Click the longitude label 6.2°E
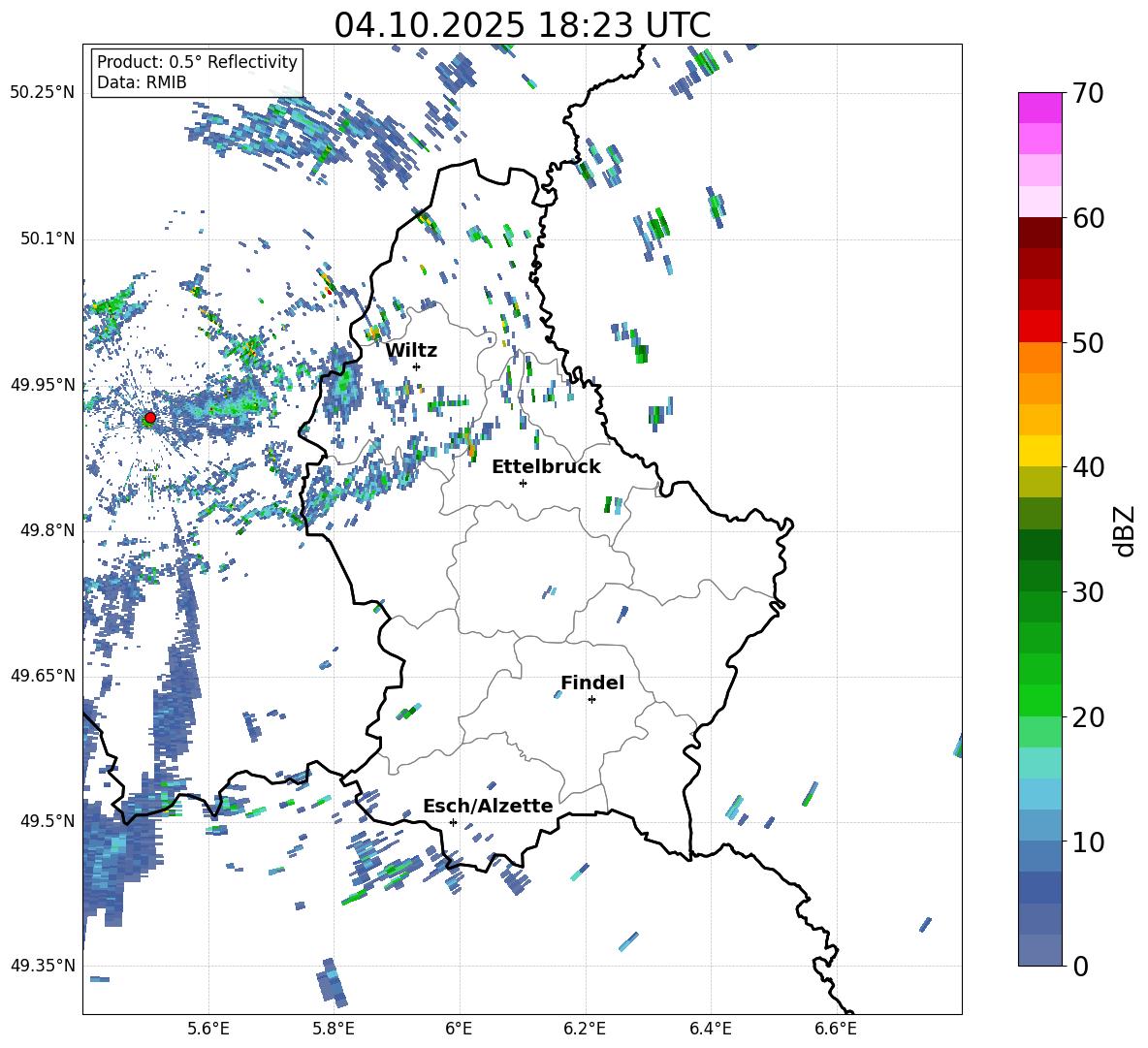1148x1048 pixels. coord(585,1029)
